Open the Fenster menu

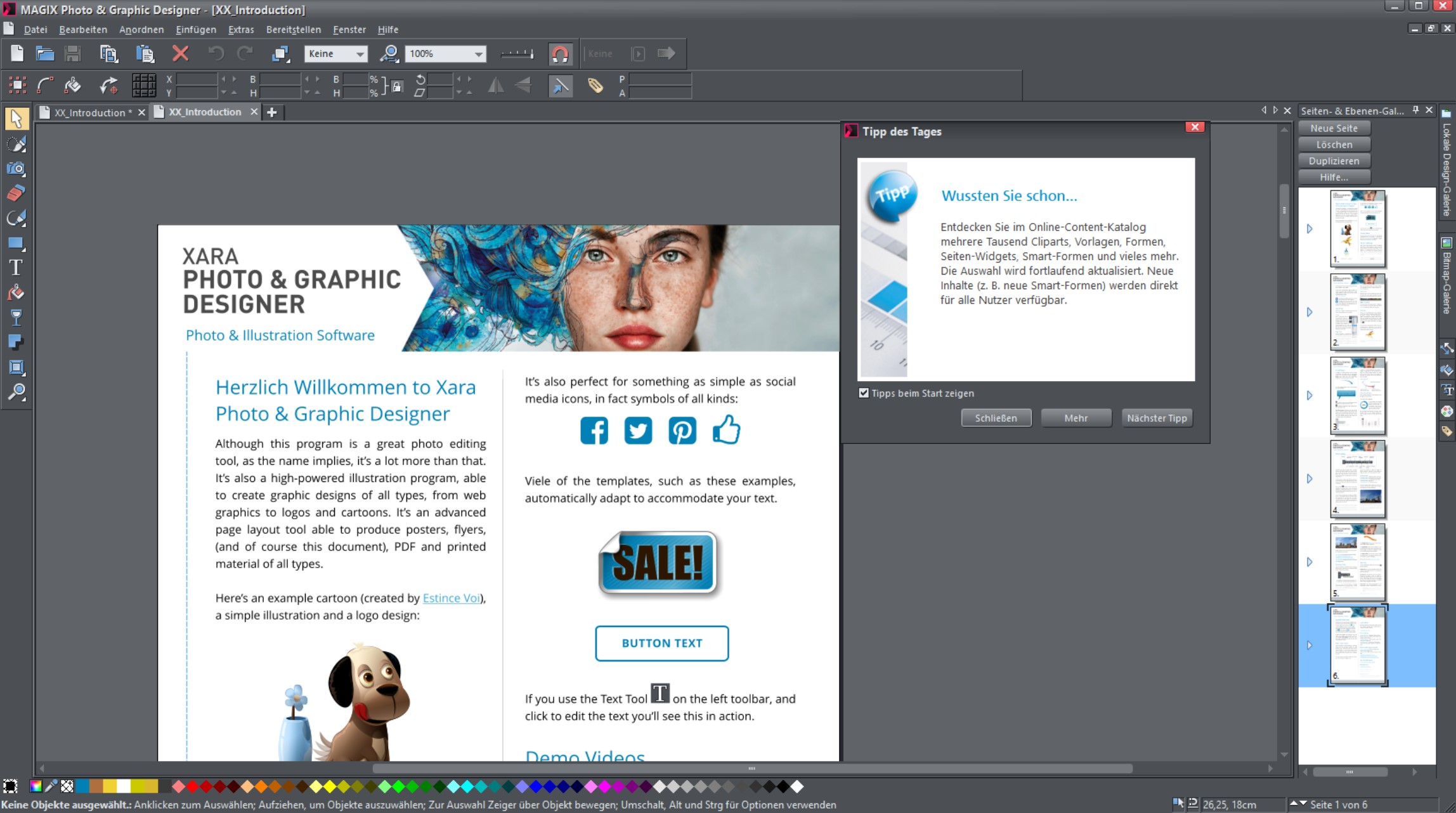pyautogui.click(x=349, y=29)
